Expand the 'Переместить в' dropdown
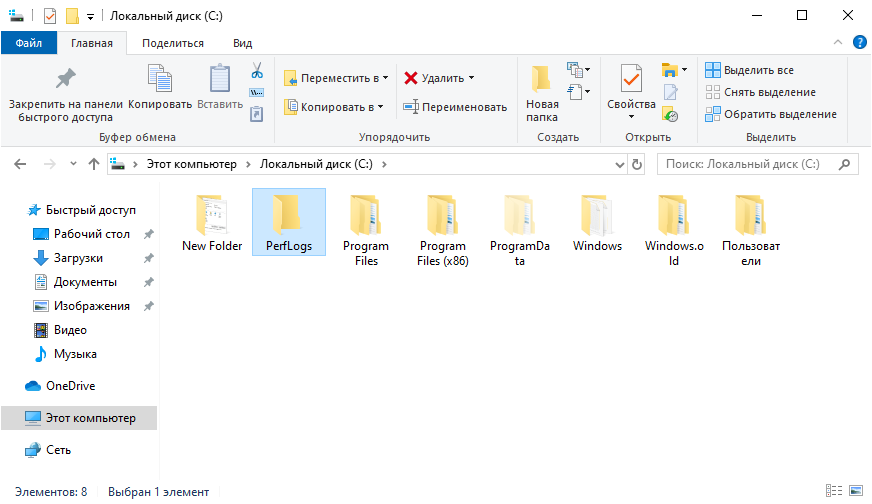Screen dimensions: 872x504 [336, 78]
